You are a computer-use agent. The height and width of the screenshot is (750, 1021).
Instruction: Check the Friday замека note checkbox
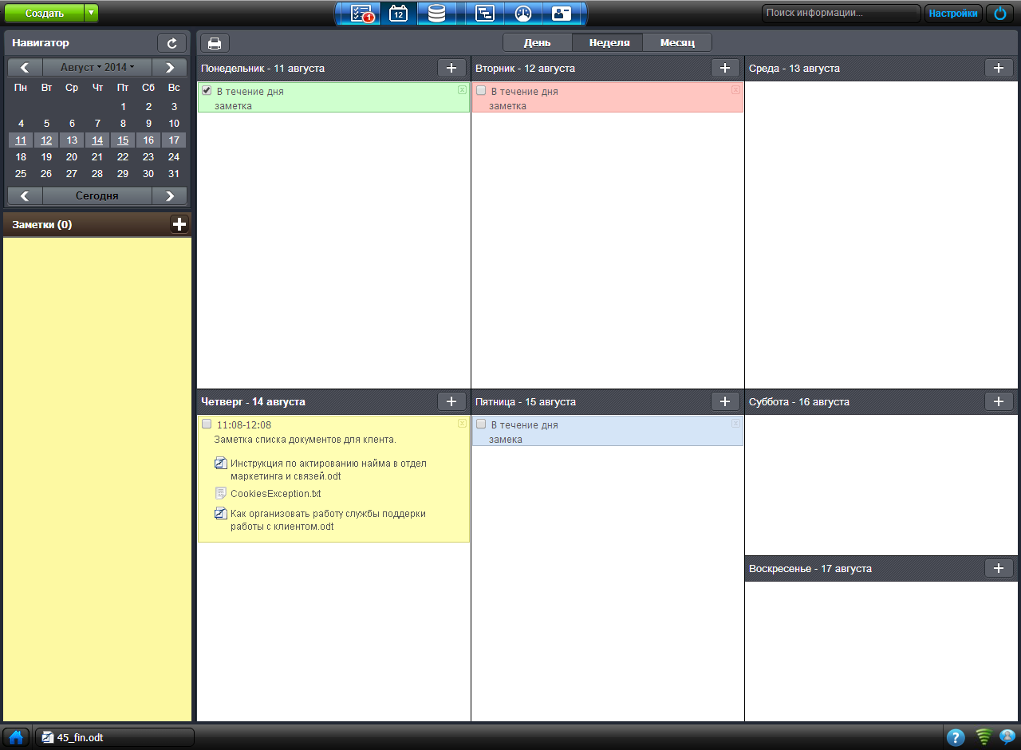[x=481, y=424]
